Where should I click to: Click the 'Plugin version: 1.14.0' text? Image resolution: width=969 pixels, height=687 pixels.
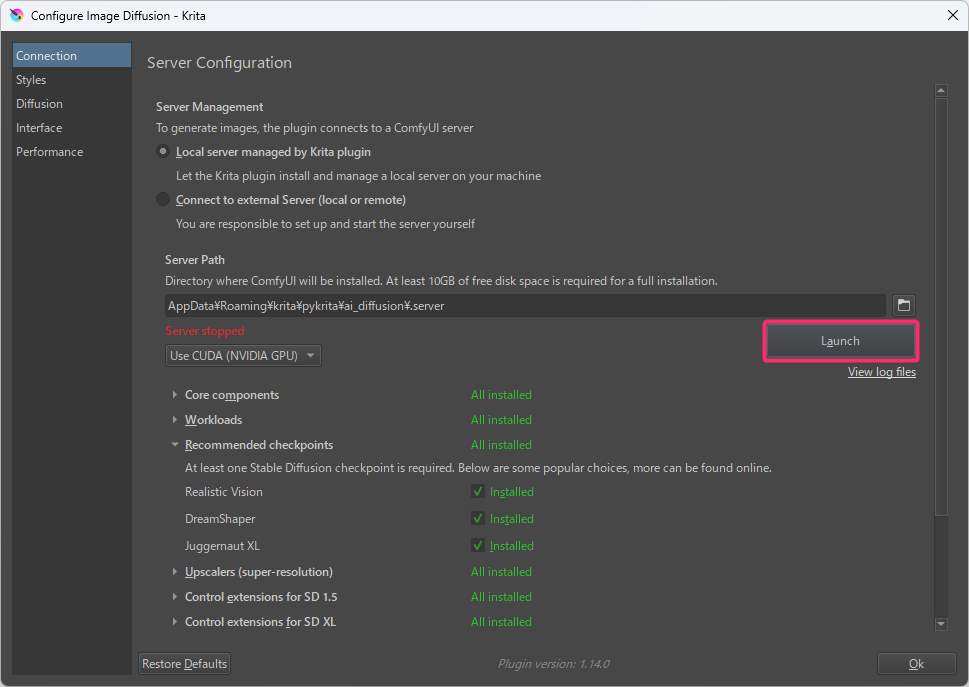[554, 664]
